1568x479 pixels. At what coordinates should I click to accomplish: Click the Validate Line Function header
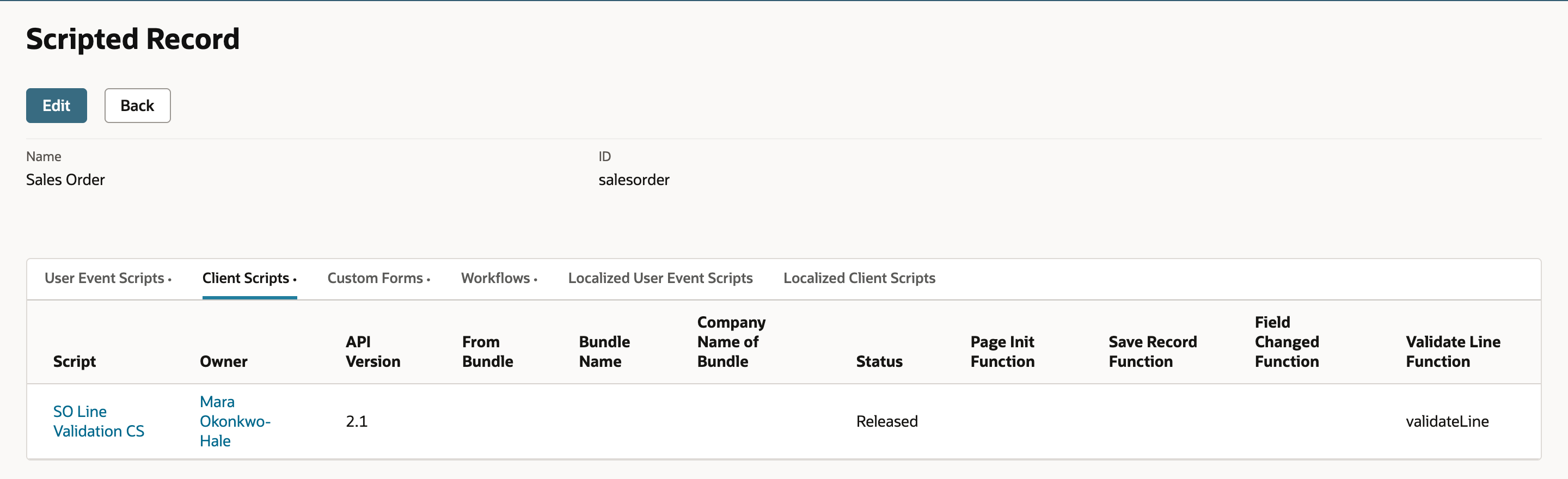click(x=1453, y=352)
